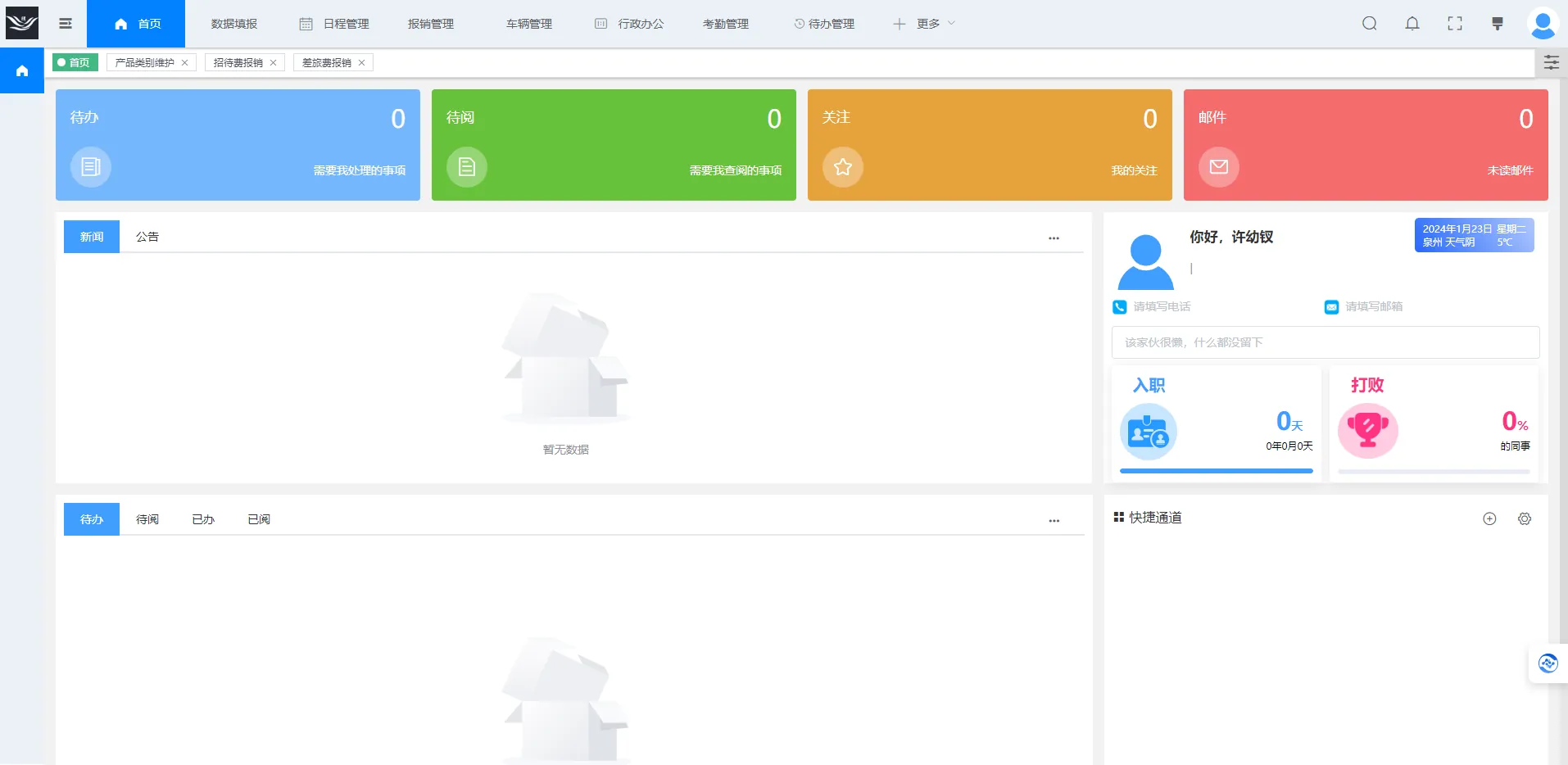Click the date and weather badge
Screen dimensions: 1568x765
pyautogui.click(x=1475, y=235)
